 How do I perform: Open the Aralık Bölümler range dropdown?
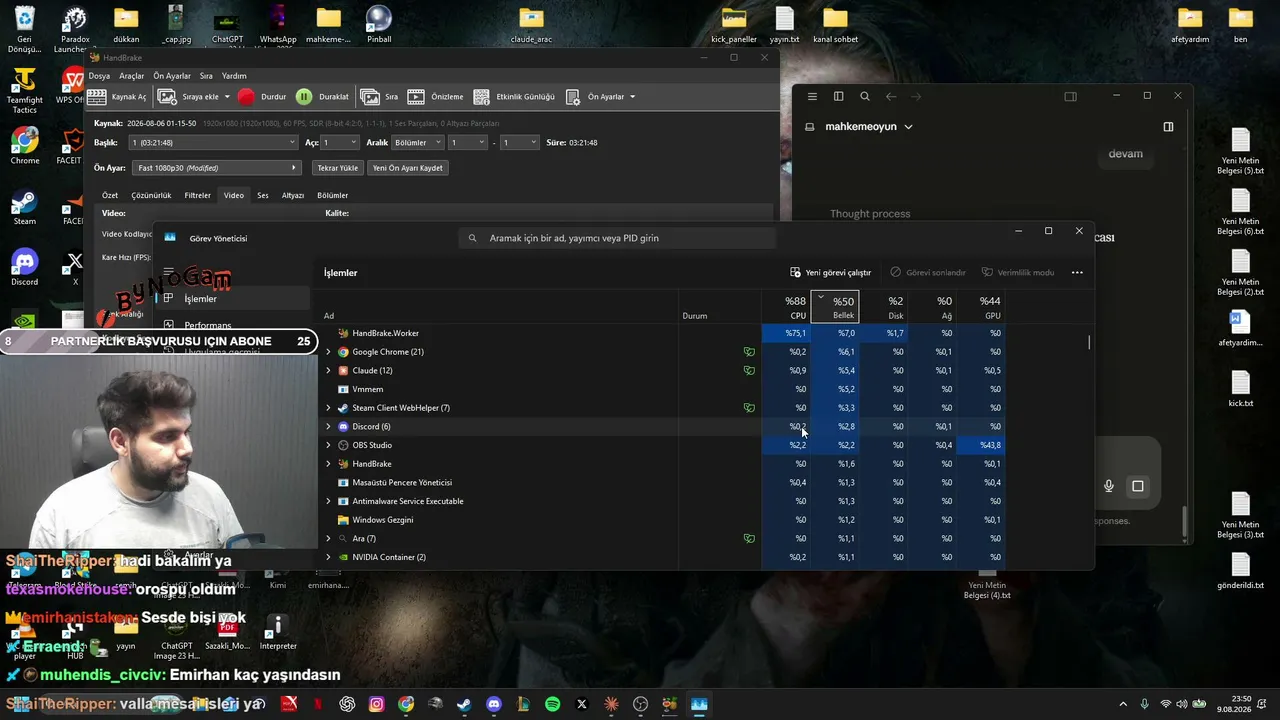[x=418, y=143]
